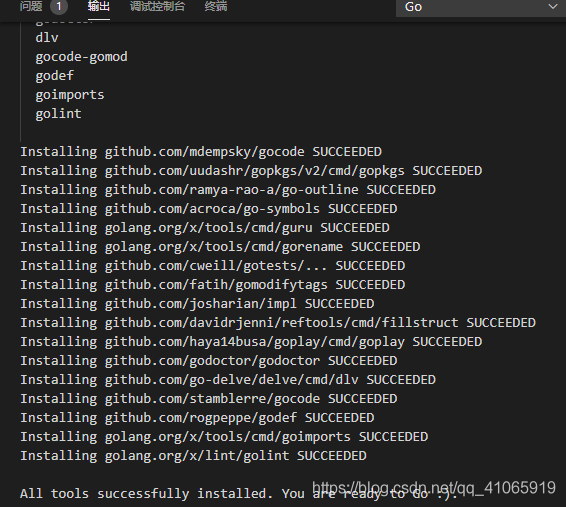Screen dimensions: 566x507
Task: Click github.com/josharian/impl path
Action: 201,304
